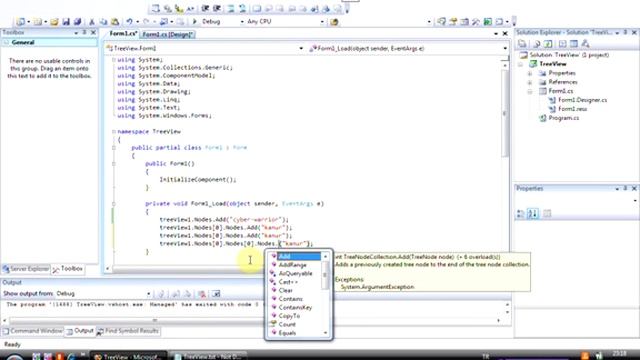Image resolution: width=640 pixels, height=360 pixels.
Task: Click Clear All icon in Output toolbar
Action: coord(202,293)
